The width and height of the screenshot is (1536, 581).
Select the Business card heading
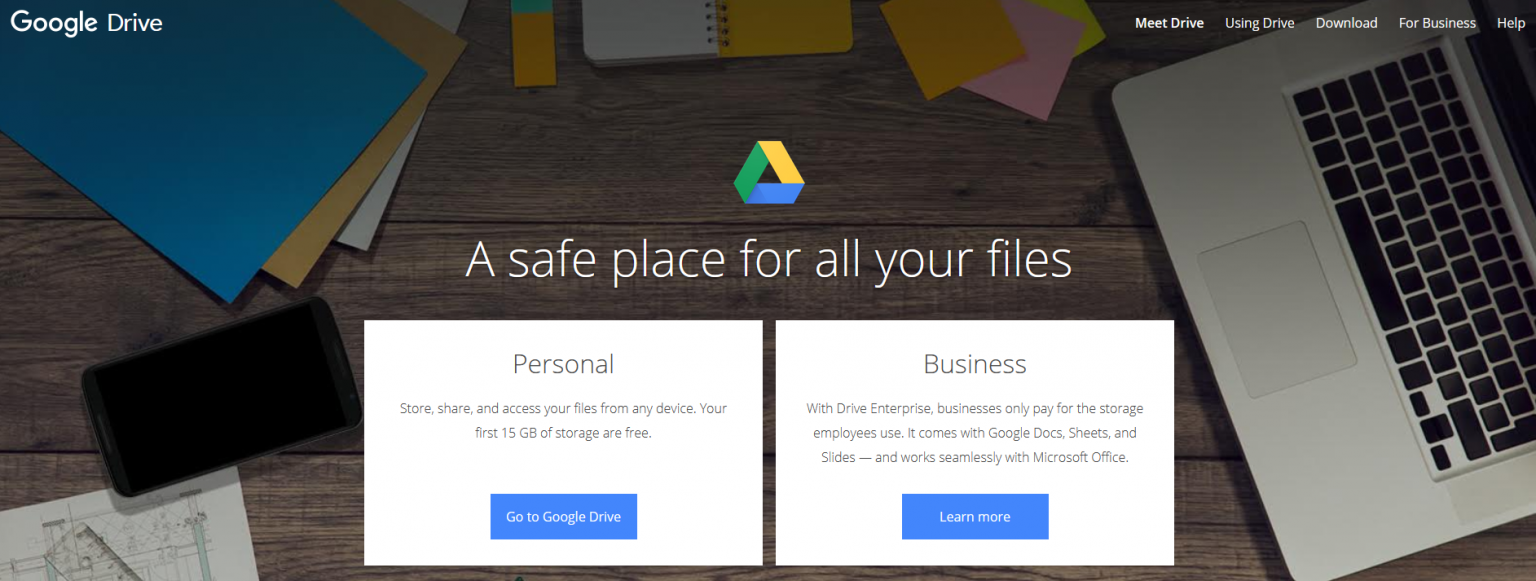tap(975, 364)
